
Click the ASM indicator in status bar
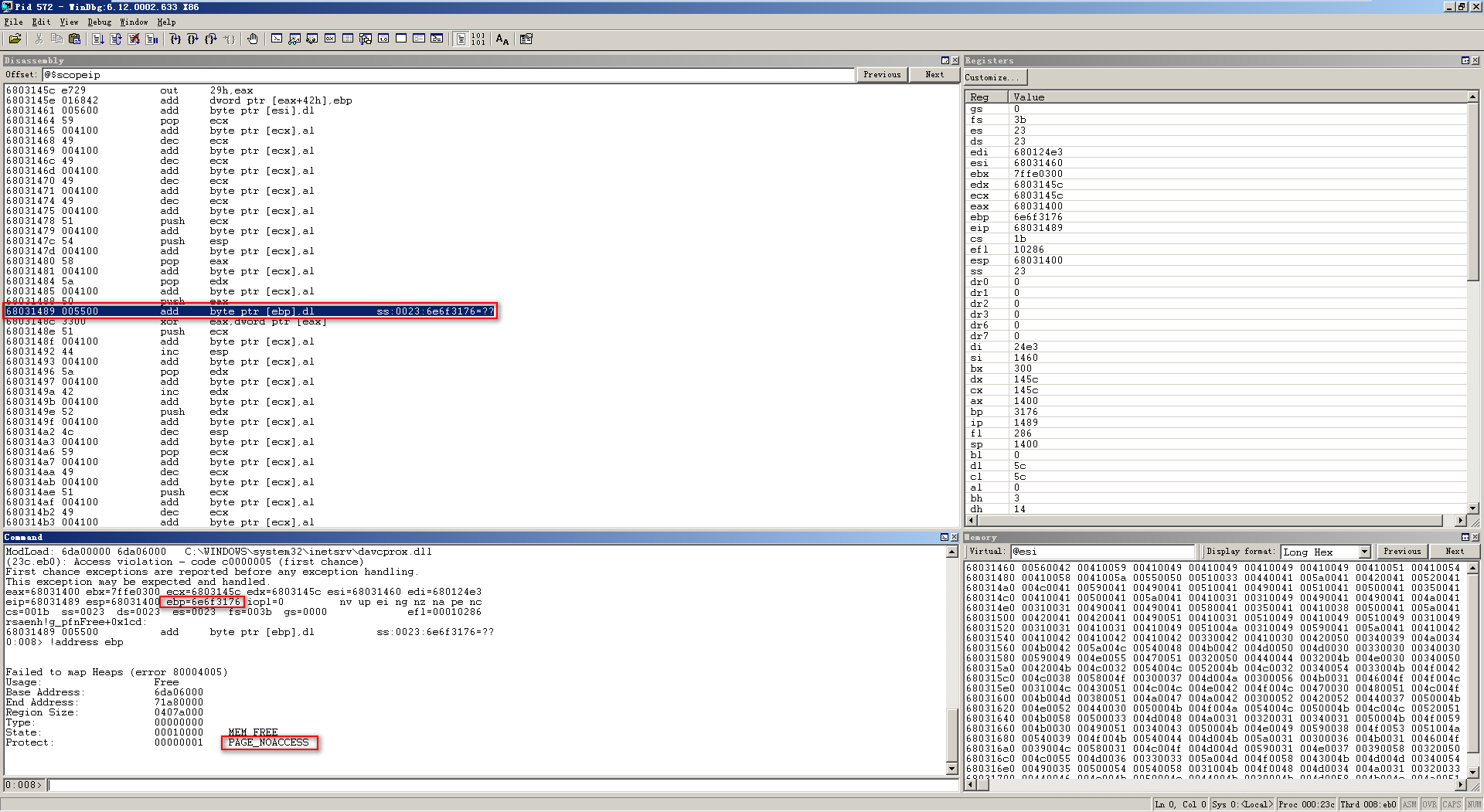coord(1409,804)
